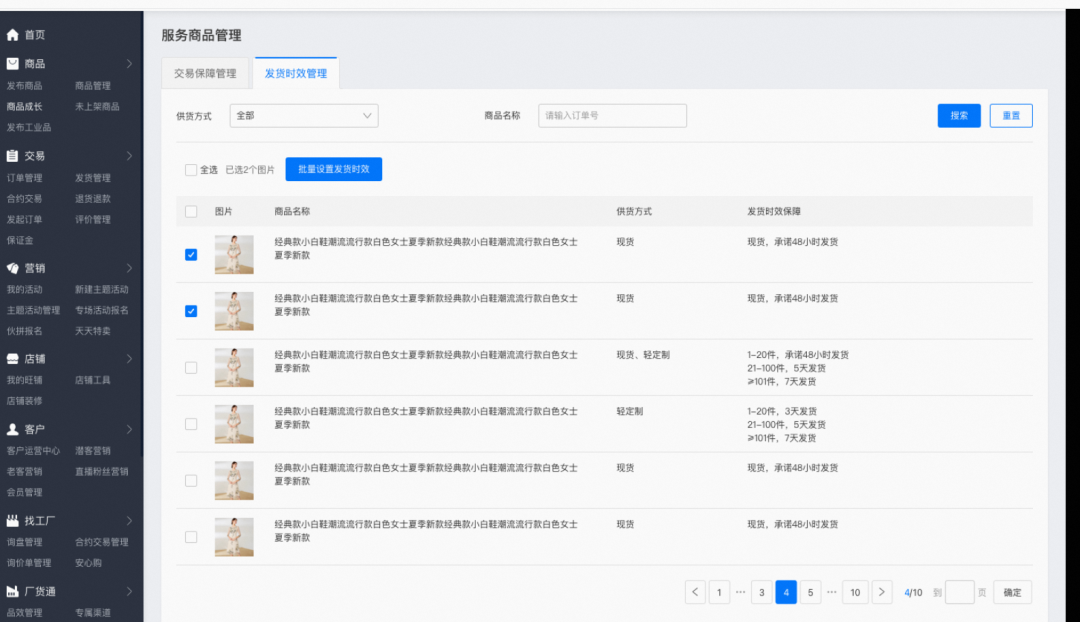Click the 找工厂 section icon
1080x622 pixels.
(x=13, y=521)
